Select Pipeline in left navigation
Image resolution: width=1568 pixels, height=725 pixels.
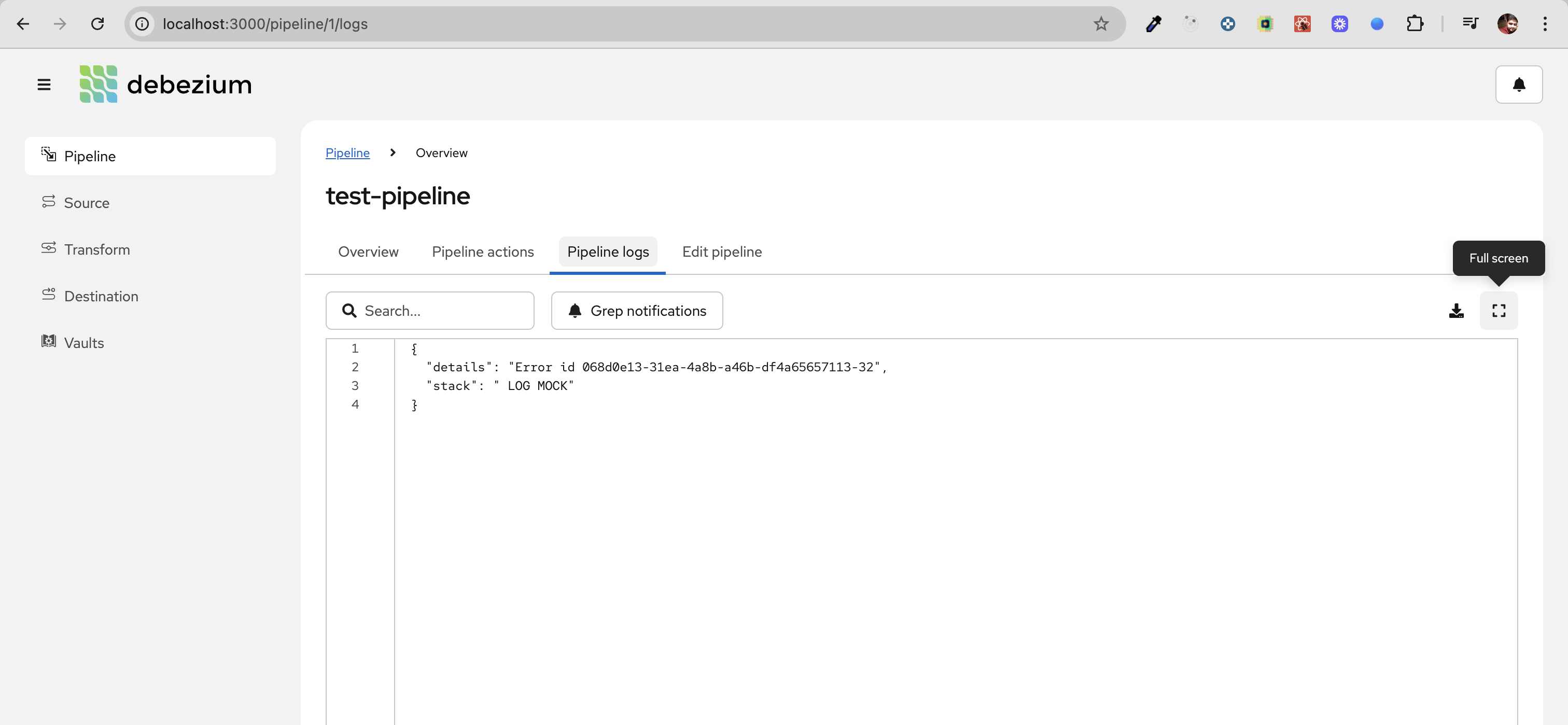(x=90, y=157)
